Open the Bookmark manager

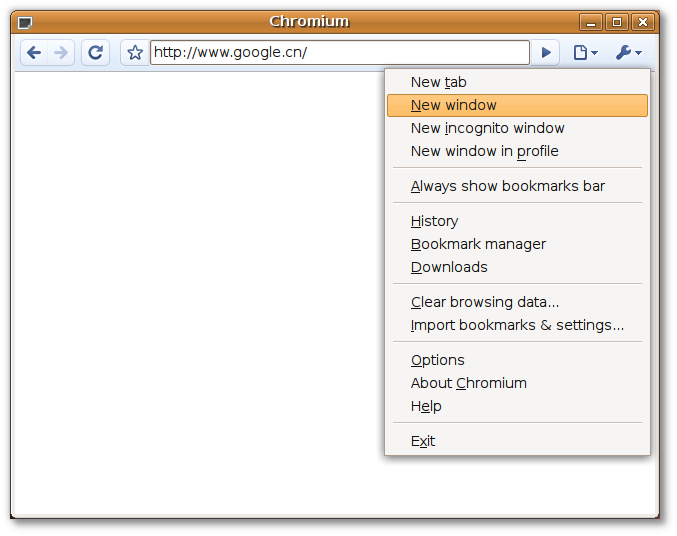click(x=478, y=244)
